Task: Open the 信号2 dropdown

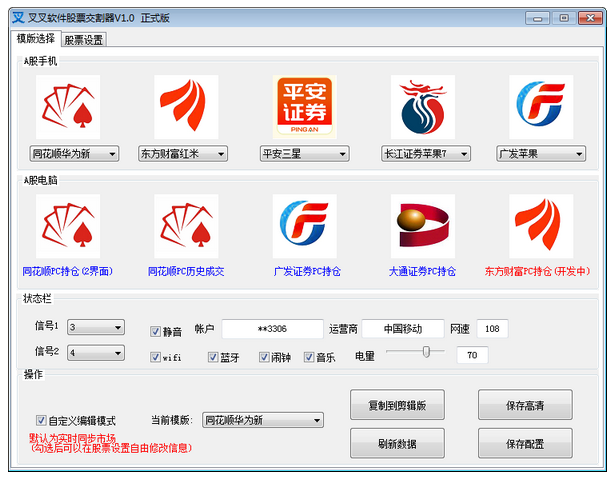Action: pyautogui.click(x=96, y=353)
